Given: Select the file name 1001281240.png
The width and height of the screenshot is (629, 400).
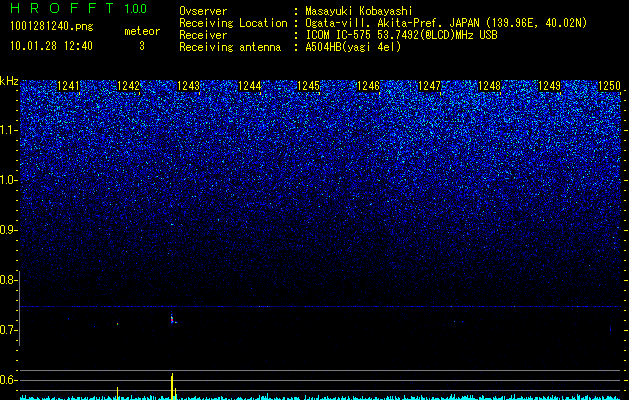Looking at the screenshot, I should [x=52, y=27].
